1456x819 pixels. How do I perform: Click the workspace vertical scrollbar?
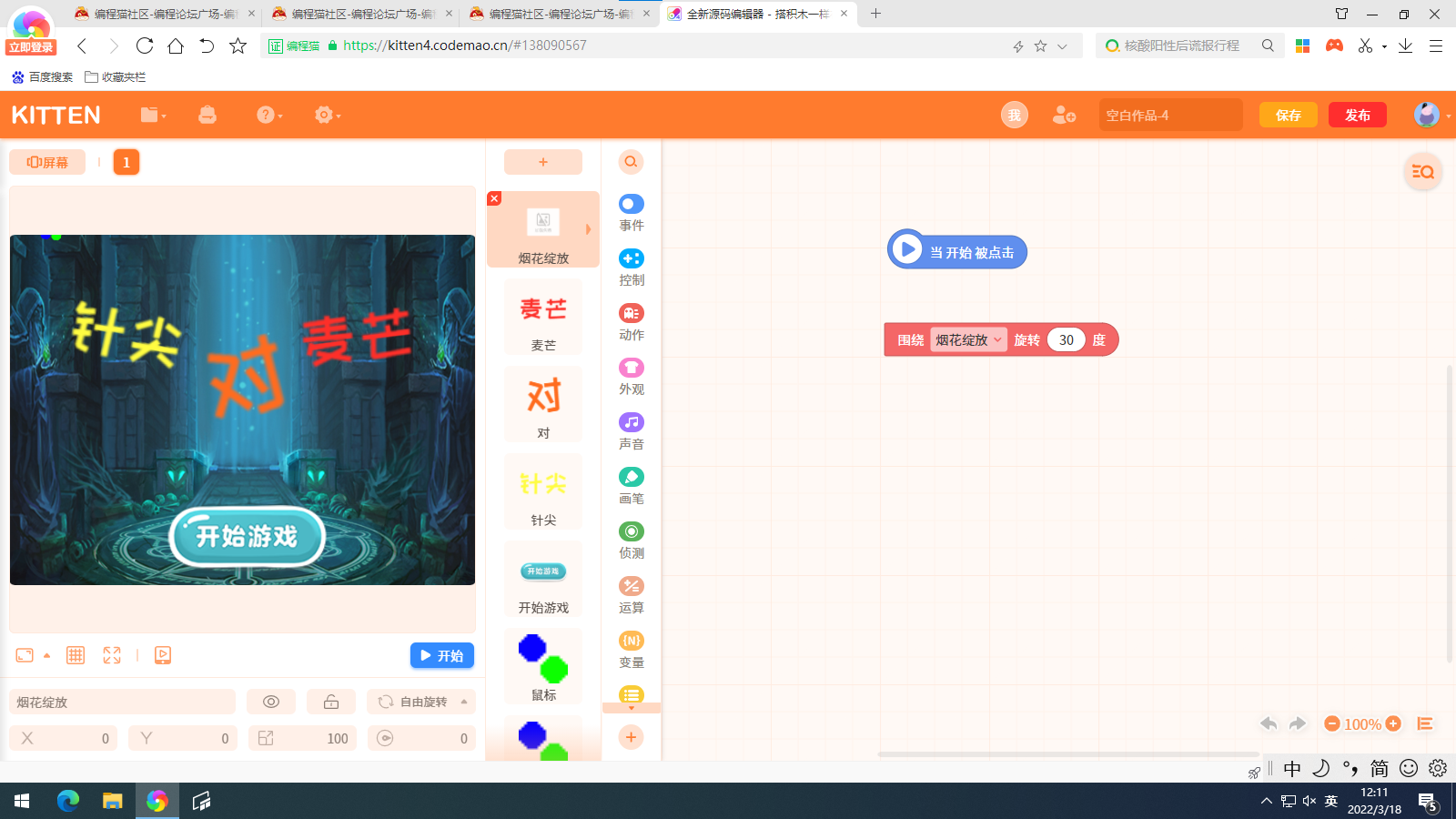tap(1450, 514)
